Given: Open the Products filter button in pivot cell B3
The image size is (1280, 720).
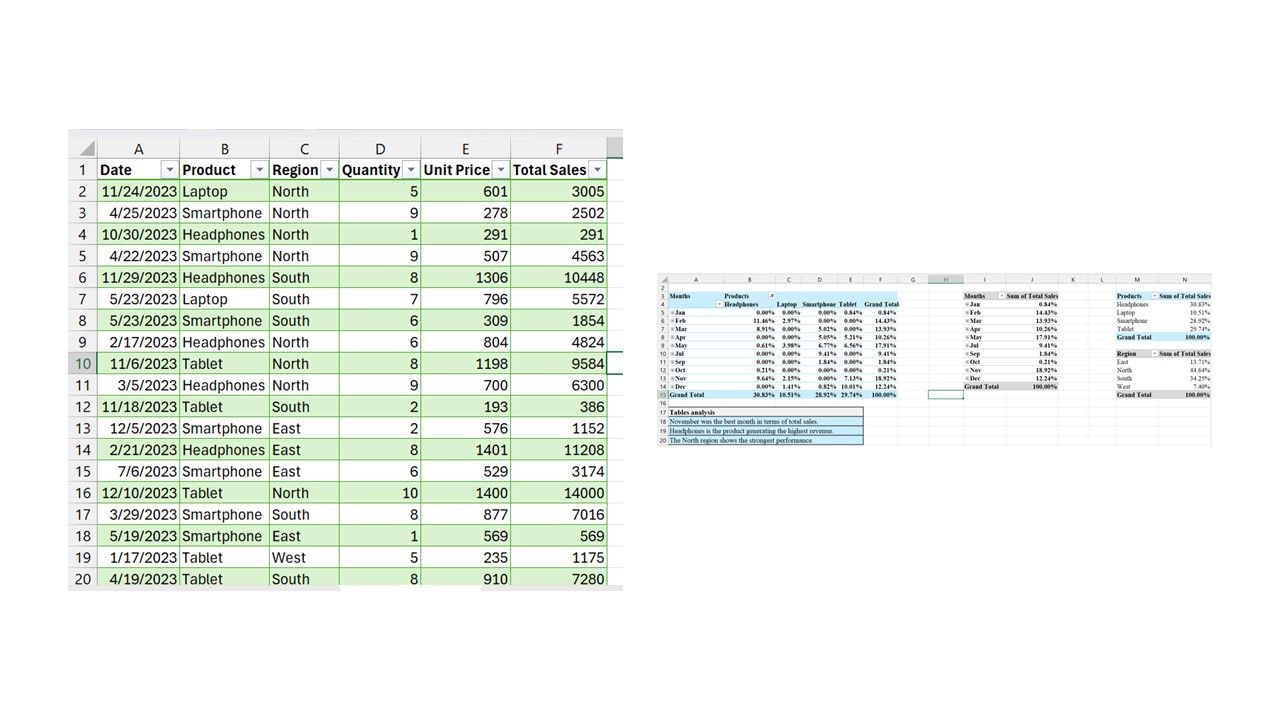Looking at the screenshot, I should tap(771, 296).
